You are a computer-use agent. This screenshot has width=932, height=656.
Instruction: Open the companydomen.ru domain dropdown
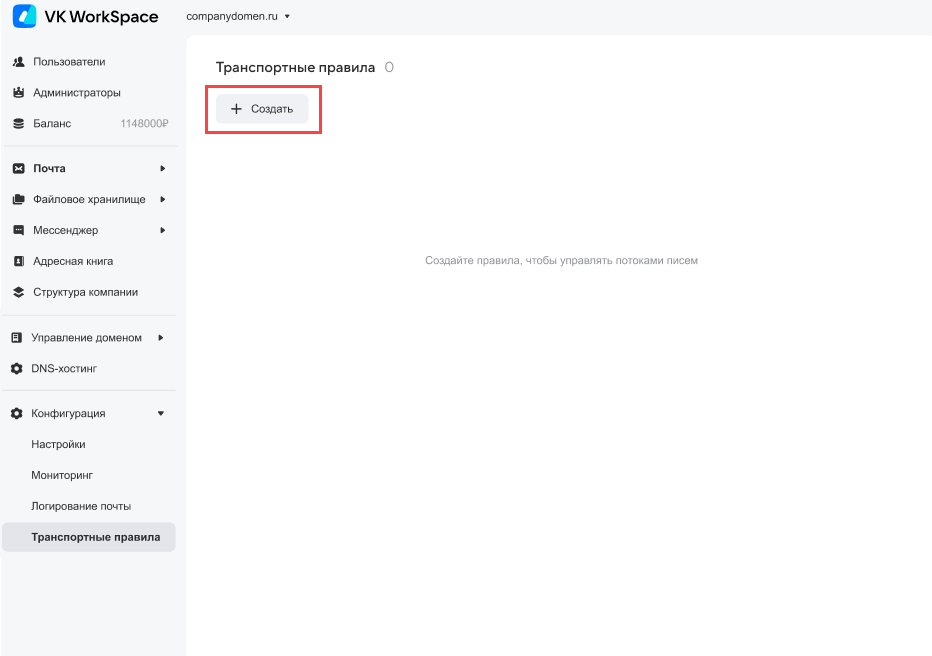point(238,17)
